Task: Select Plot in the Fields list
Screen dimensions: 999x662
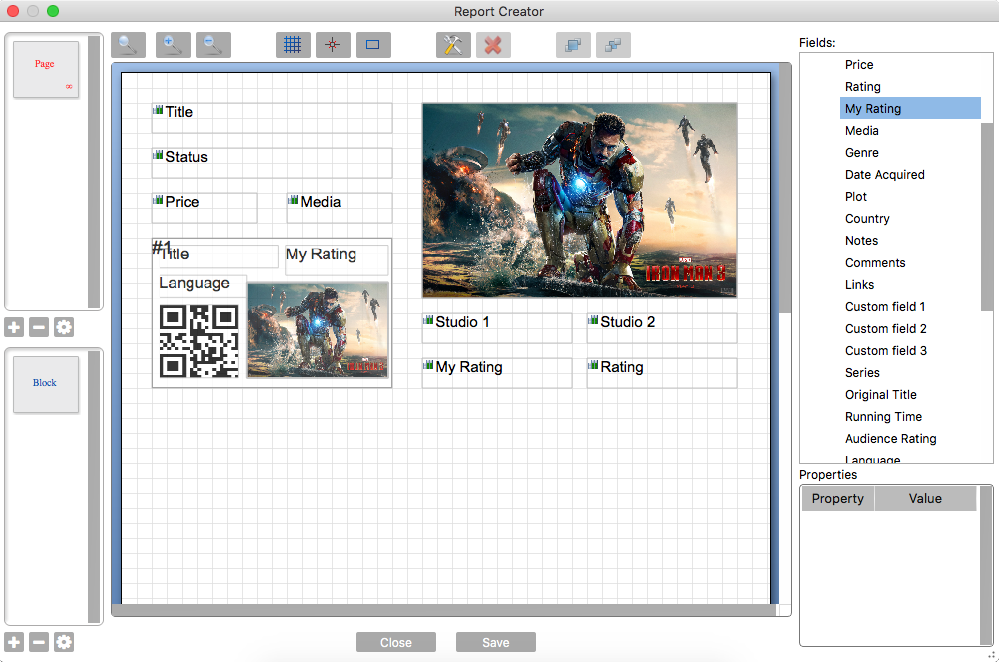Action: [856, 197]
